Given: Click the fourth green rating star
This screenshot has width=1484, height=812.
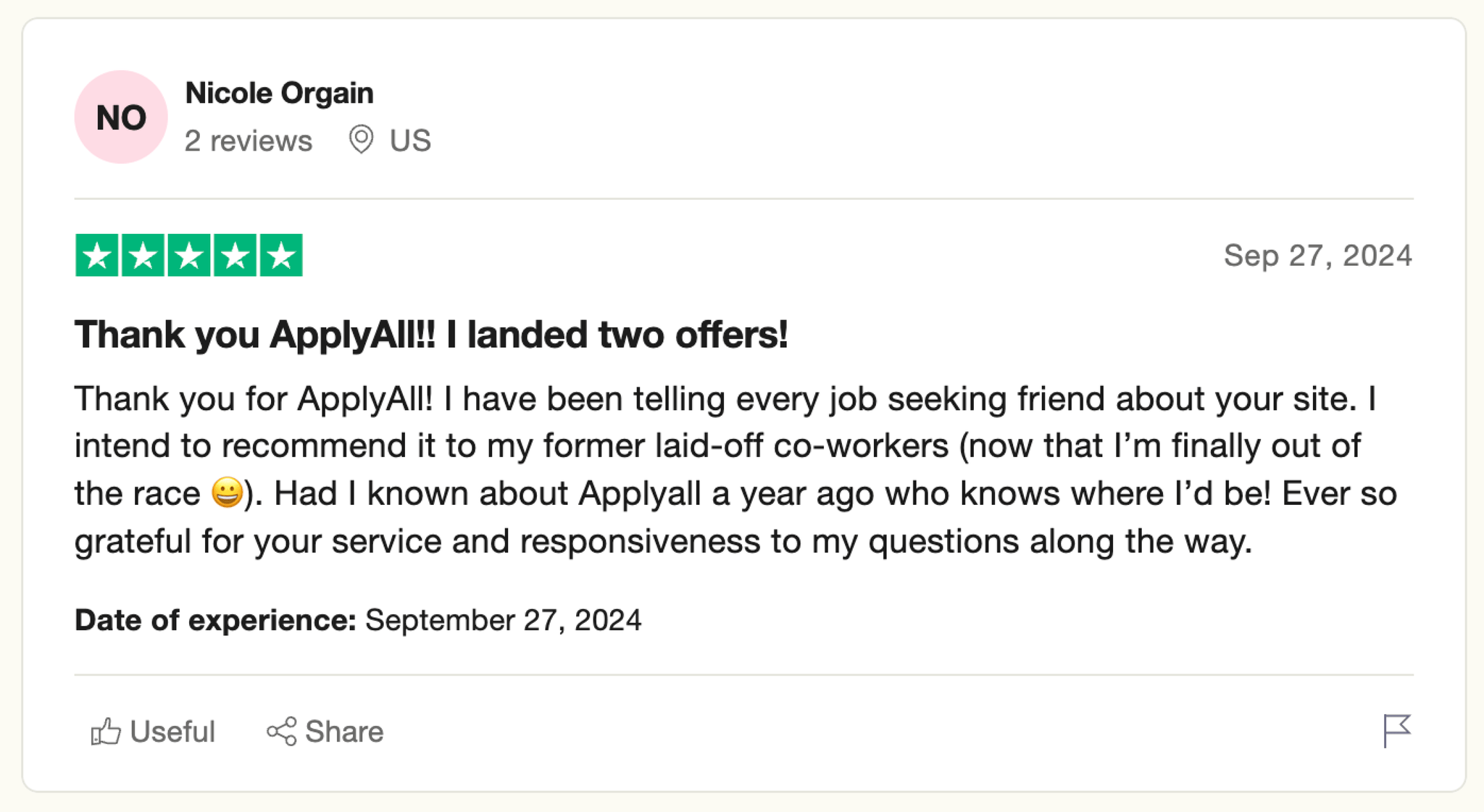Looking at the screenshot, I should point(235,256).
